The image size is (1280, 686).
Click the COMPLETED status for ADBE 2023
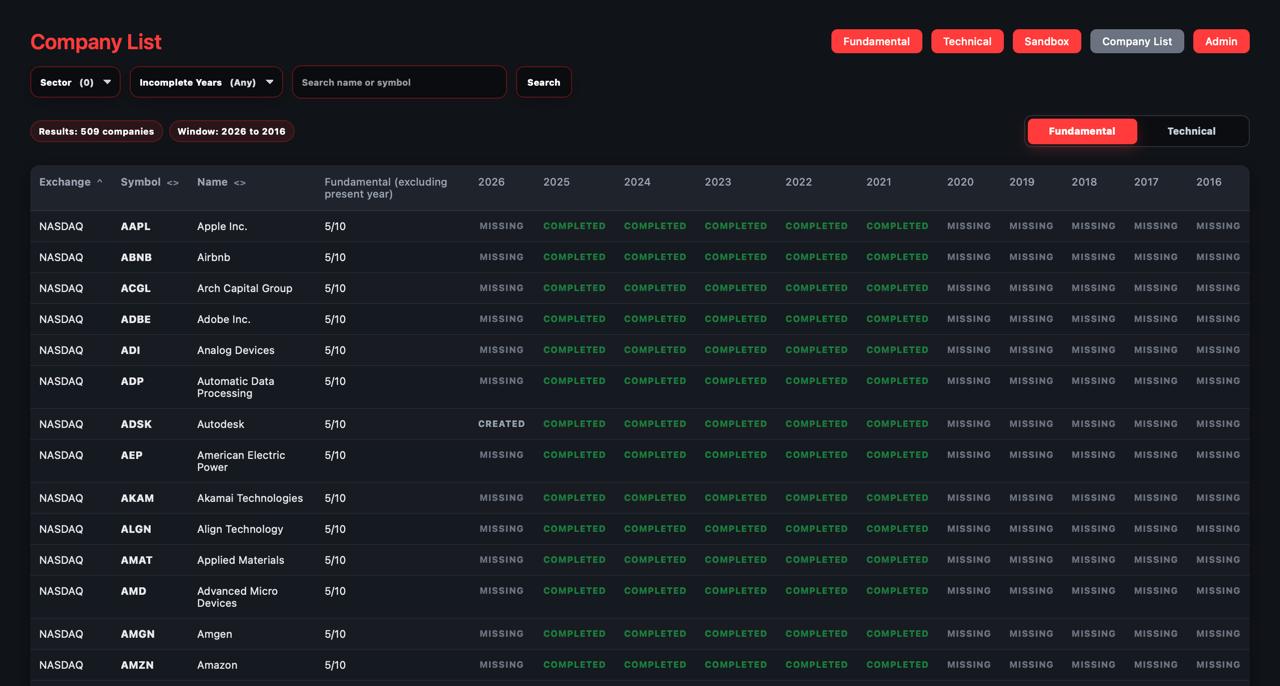click(x=736, y=319)
